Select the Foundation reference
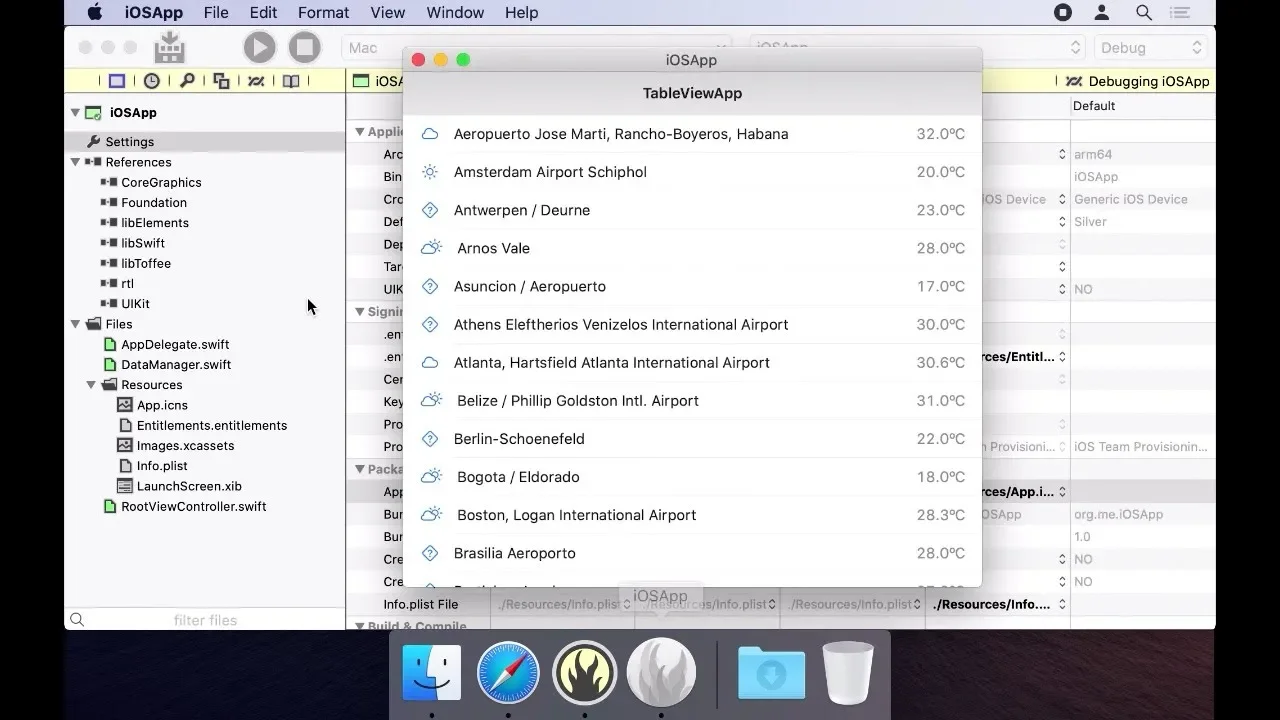Image resolution: width=1280 pixels, height=720 pixels. point(154,202)
